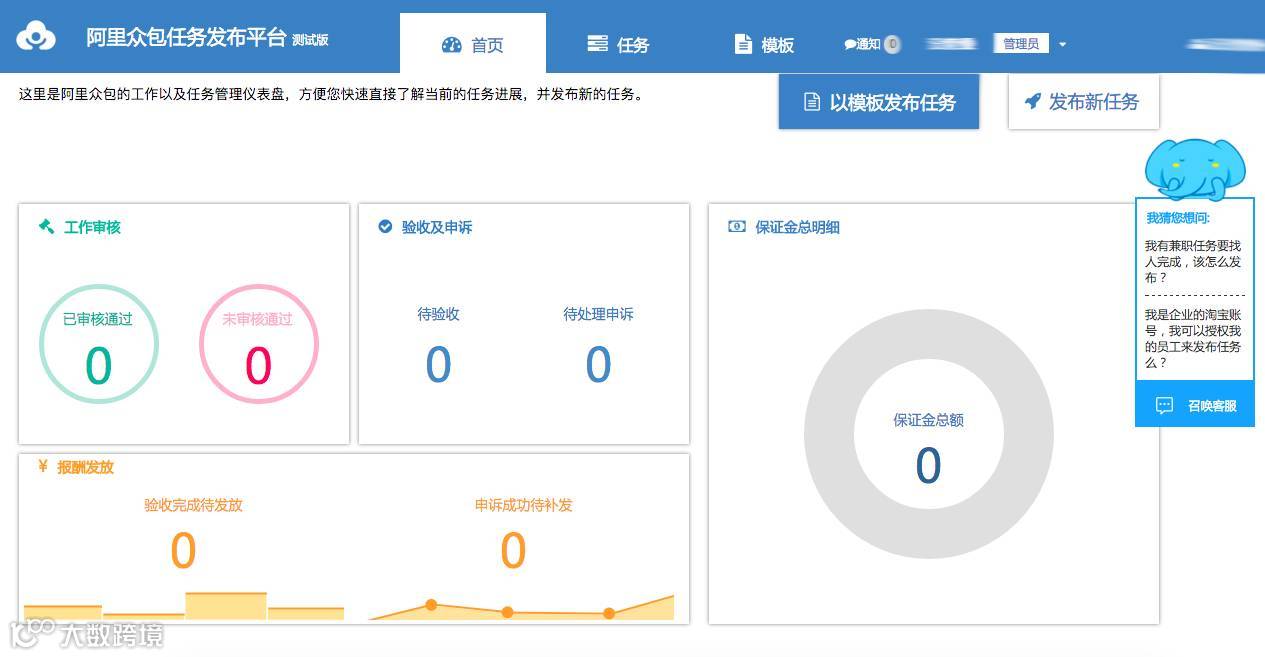Viewport: 1265px width, 657px height.
Task: Click the 待验收 count
Action: (x=438, y=364)
